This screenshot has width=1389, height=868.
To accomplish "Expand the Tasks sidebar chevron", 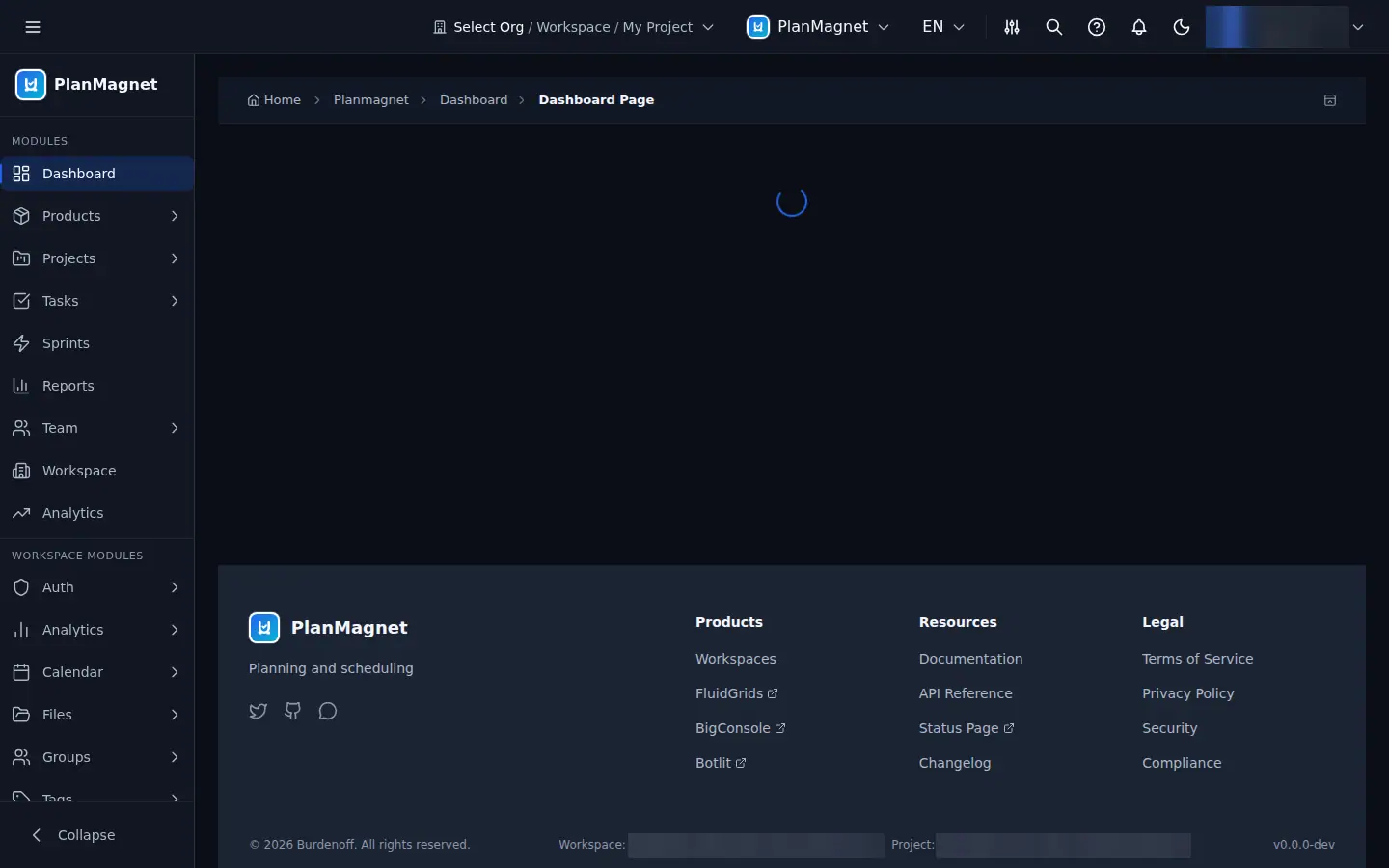I will (175, 301).
